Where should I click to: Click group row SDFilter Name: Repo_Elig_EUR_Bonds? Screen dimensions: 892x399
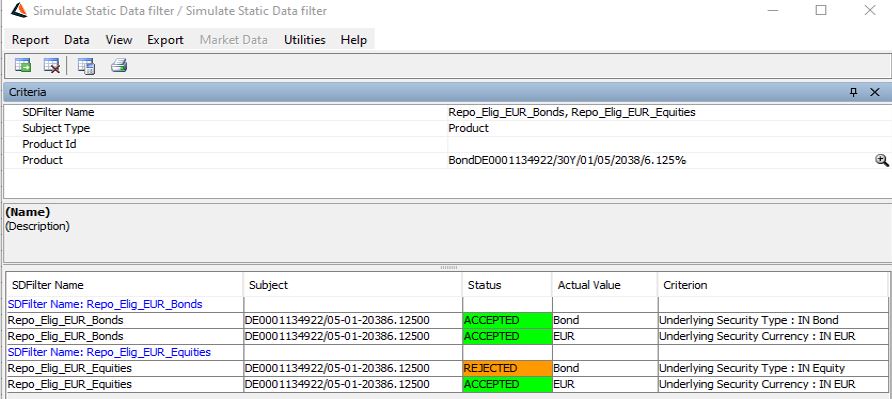[105, 305]
